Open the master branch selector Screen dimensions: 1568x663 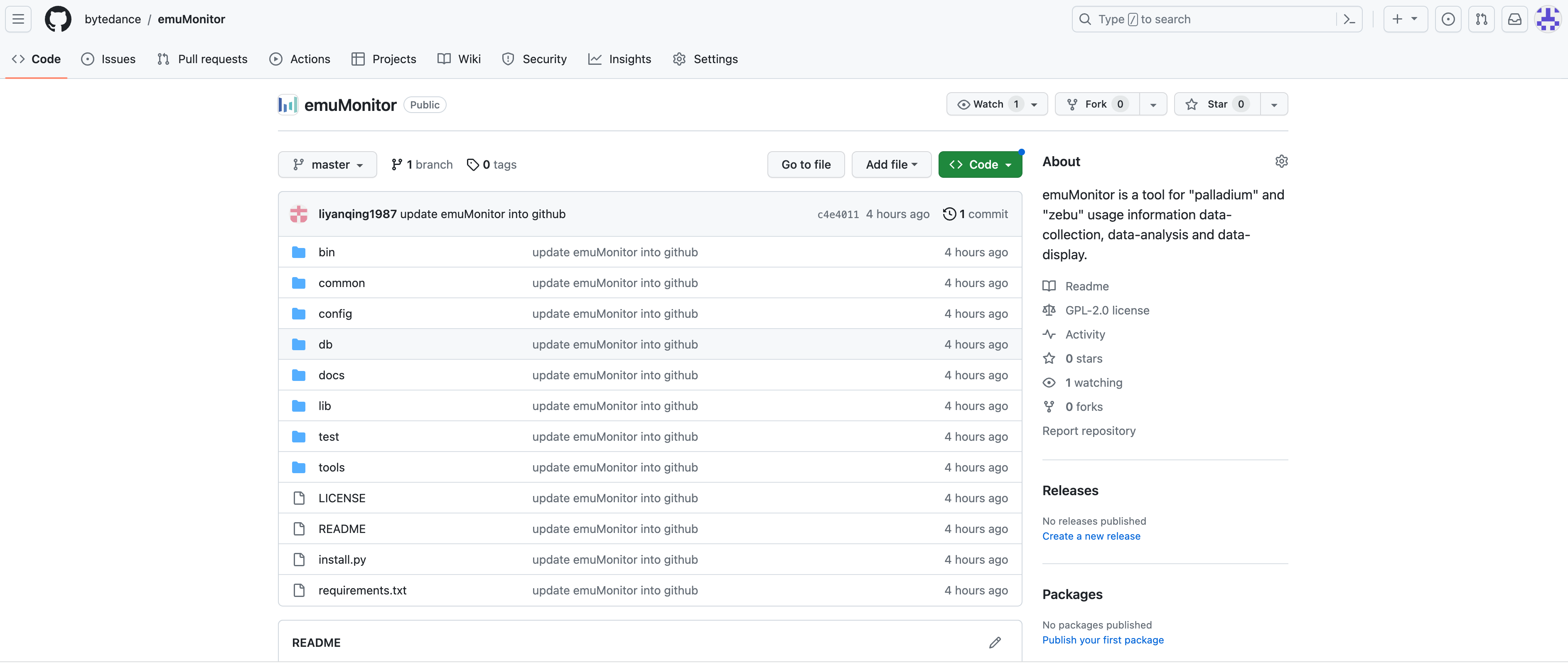tap(327, 165)
